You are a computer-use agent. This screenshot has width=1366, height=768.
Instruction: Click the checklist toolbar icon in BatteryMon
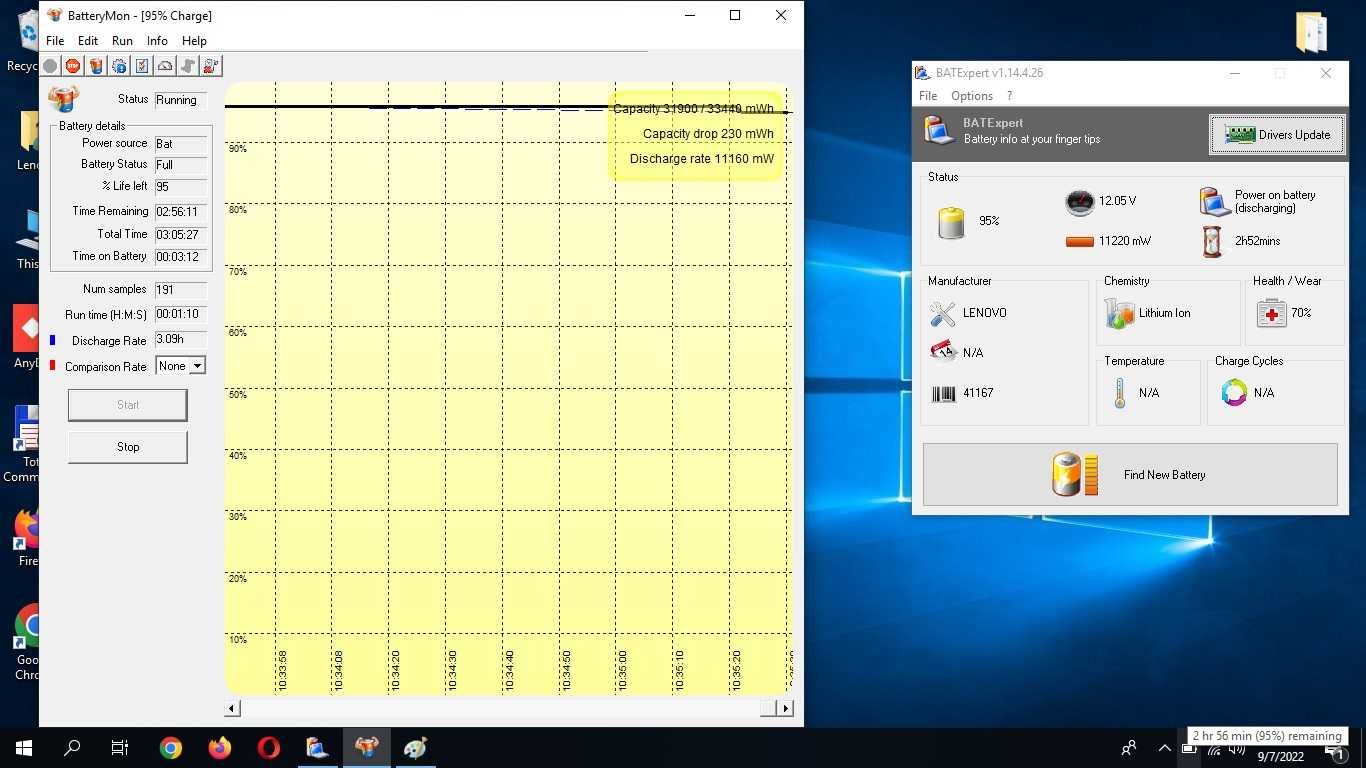(x=142, y=66)
